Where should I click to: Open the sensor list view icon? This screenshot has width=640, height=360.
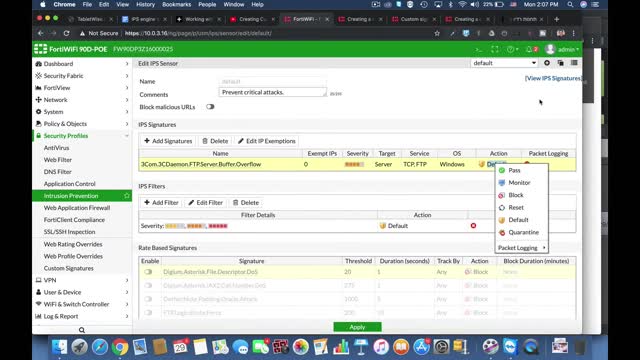point(574,63)
